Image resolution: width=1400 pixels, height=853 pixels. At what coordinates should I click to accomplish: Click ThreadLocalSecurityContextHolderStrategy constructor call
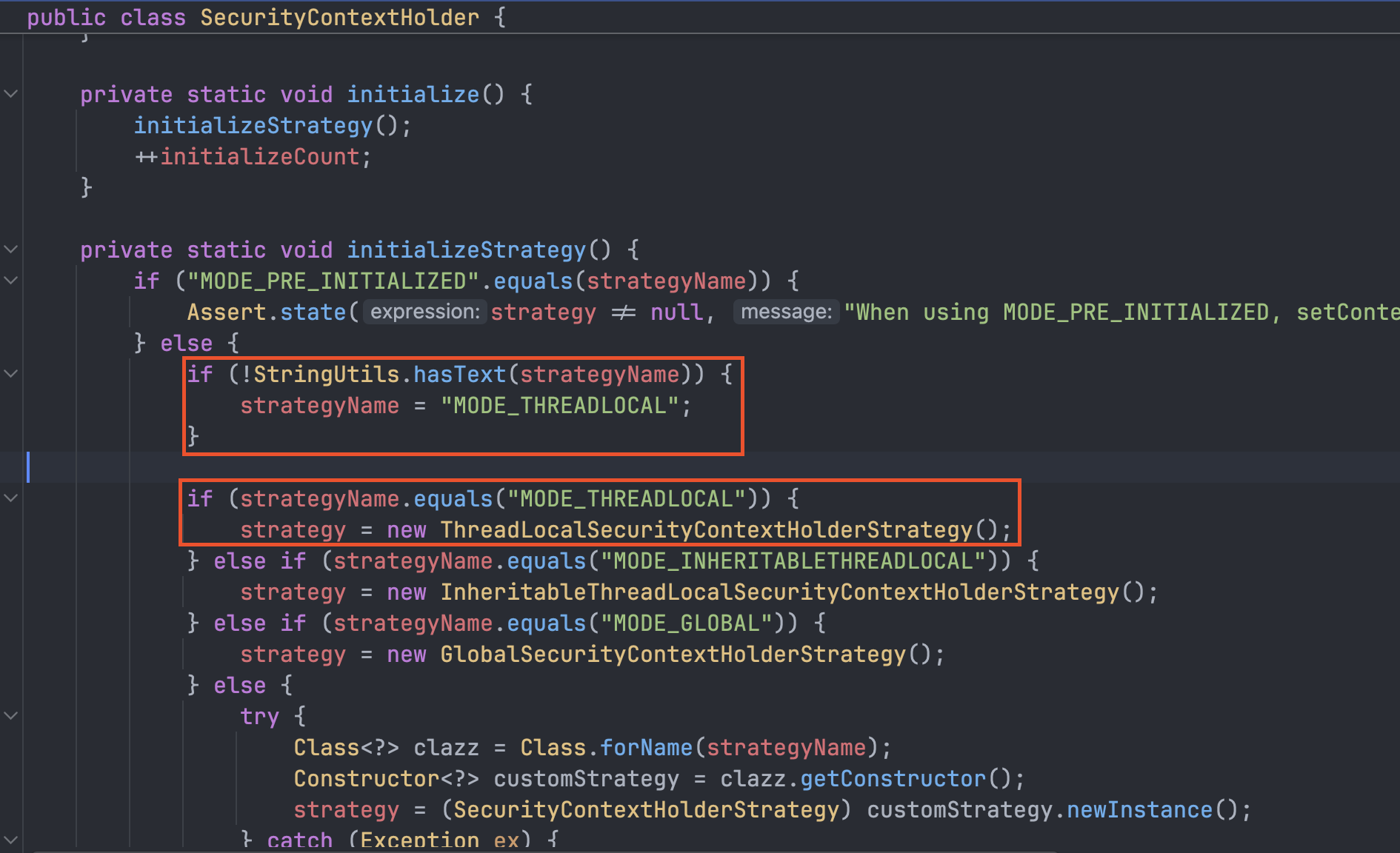coord(707,529)
